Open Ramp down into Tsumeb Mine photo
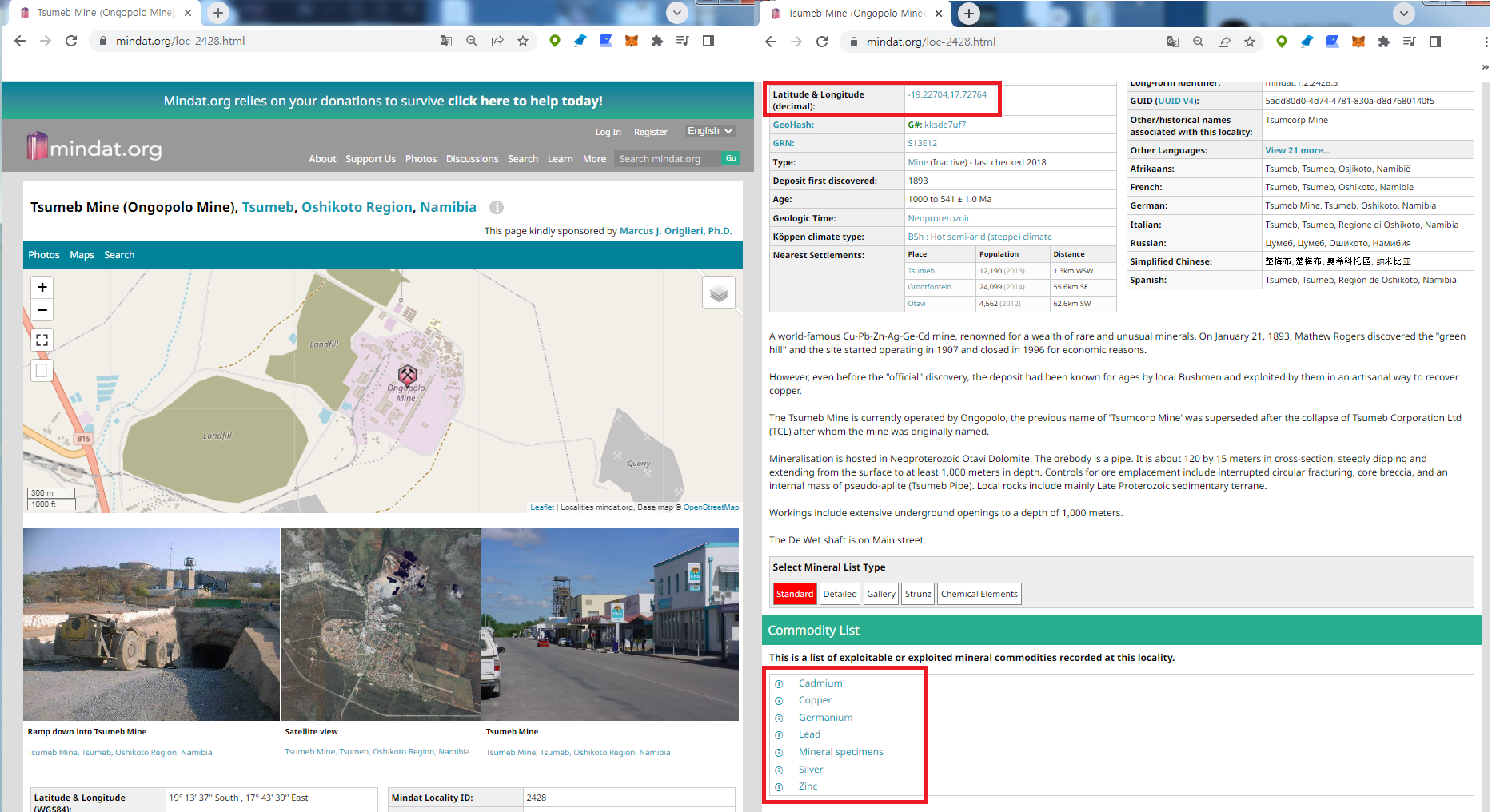The image size is (1512, 812). pos(151,624)
